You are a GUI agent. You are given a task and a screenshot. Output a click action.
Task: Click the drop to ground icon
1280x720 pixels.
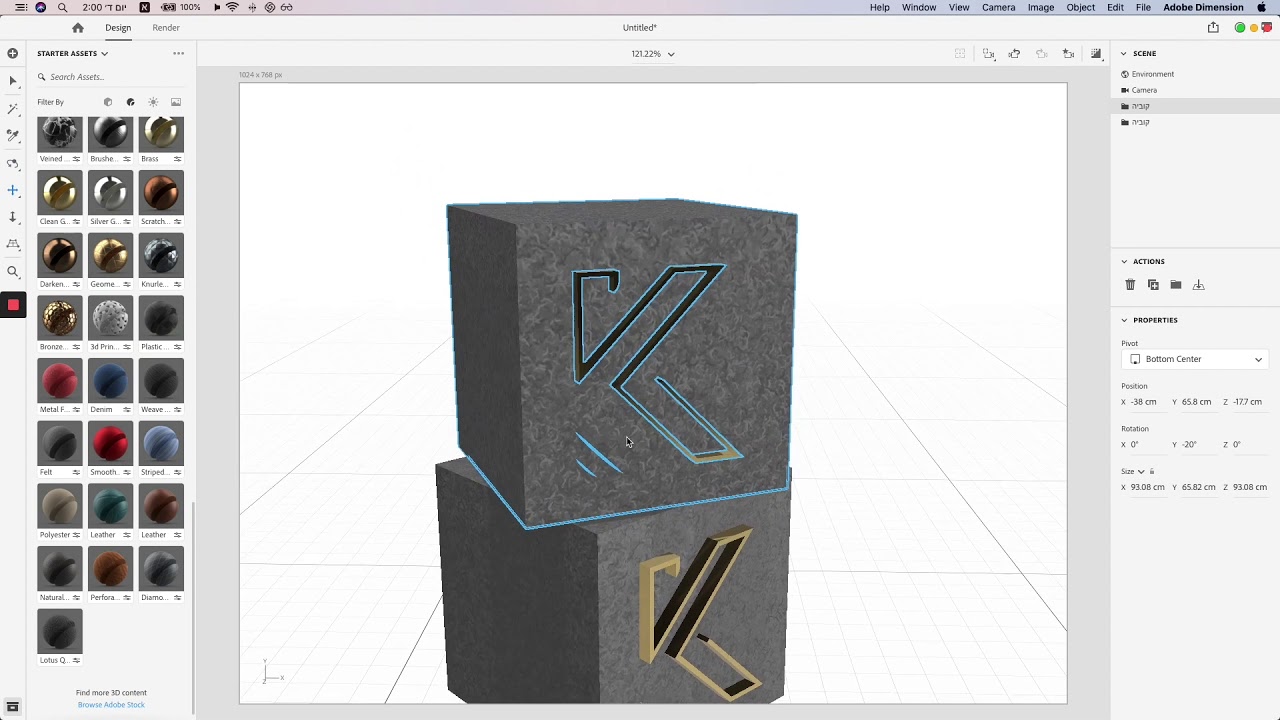pos(1199,285)
